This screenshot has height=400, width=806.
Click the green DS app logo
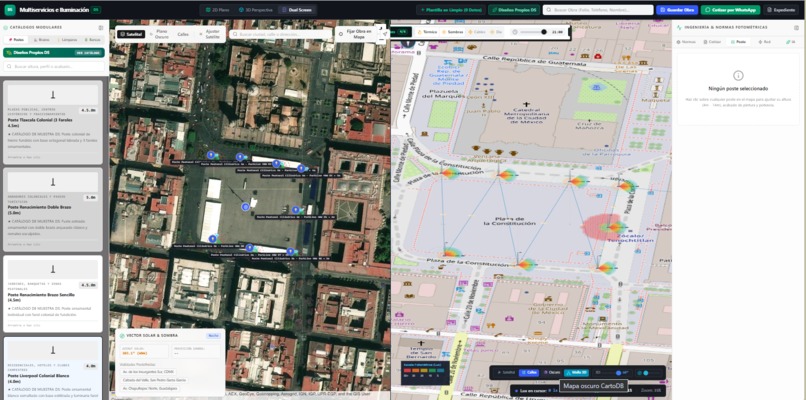pyautogui.click(x=10, y=10)
